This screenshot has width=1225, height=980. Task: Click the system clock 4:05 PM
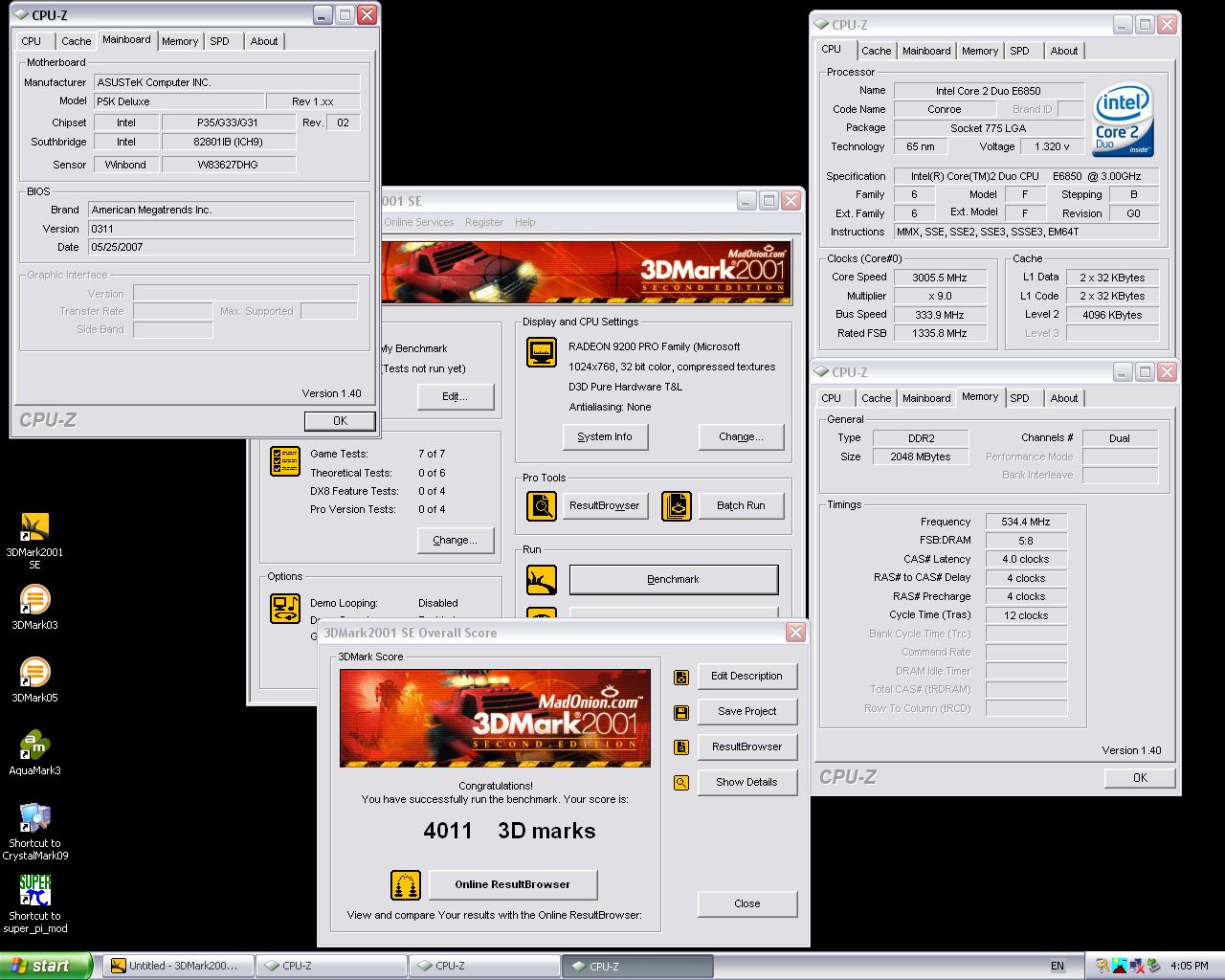click(1190, 967)
